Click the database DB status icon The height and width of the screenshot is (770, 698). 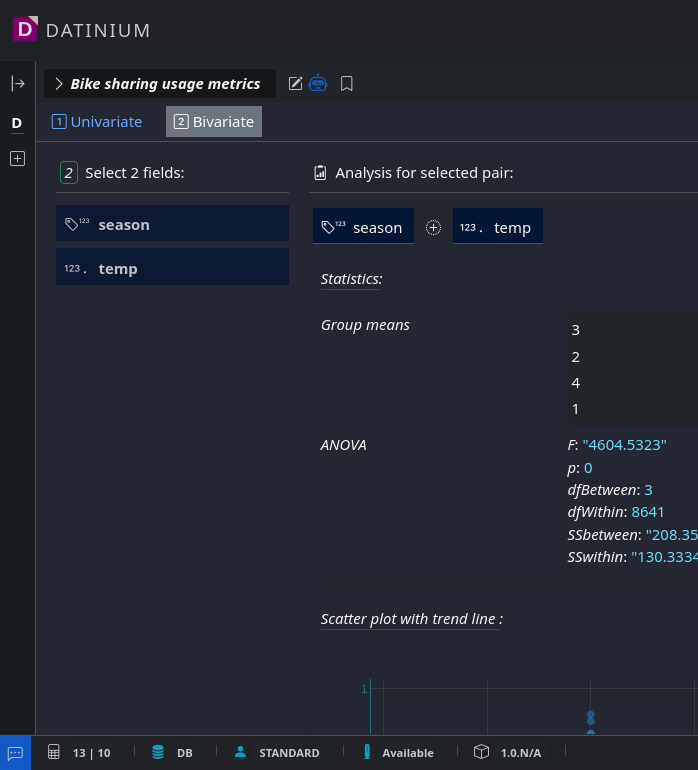tap(158, 753)
